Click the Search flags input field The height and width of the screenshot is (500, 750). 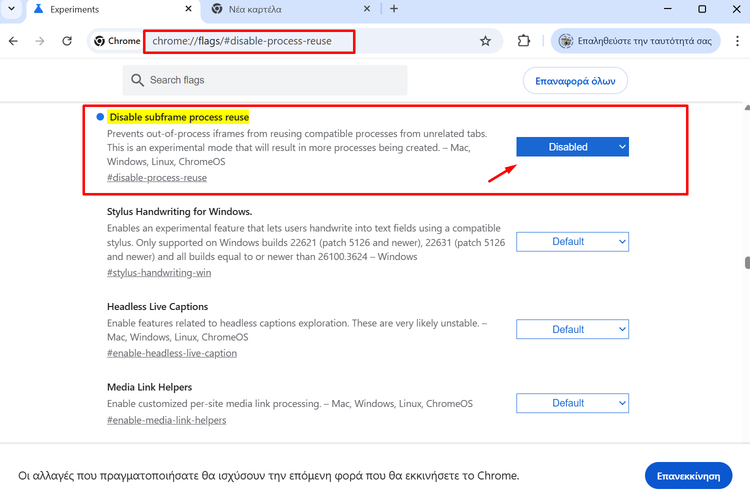click(270, 80)
